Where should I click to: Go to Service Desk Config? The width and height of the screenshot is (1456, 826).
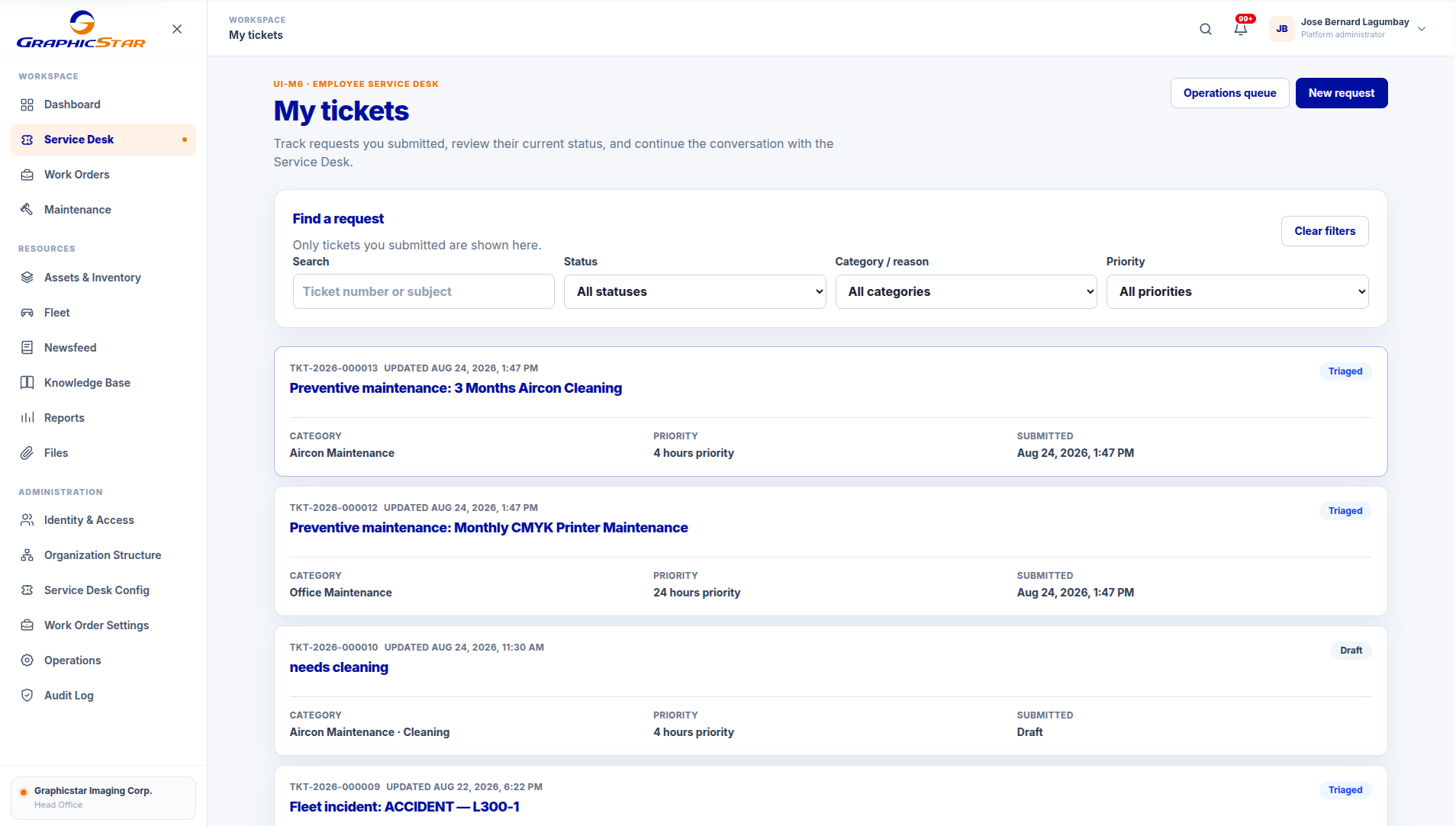pos(103,590)
